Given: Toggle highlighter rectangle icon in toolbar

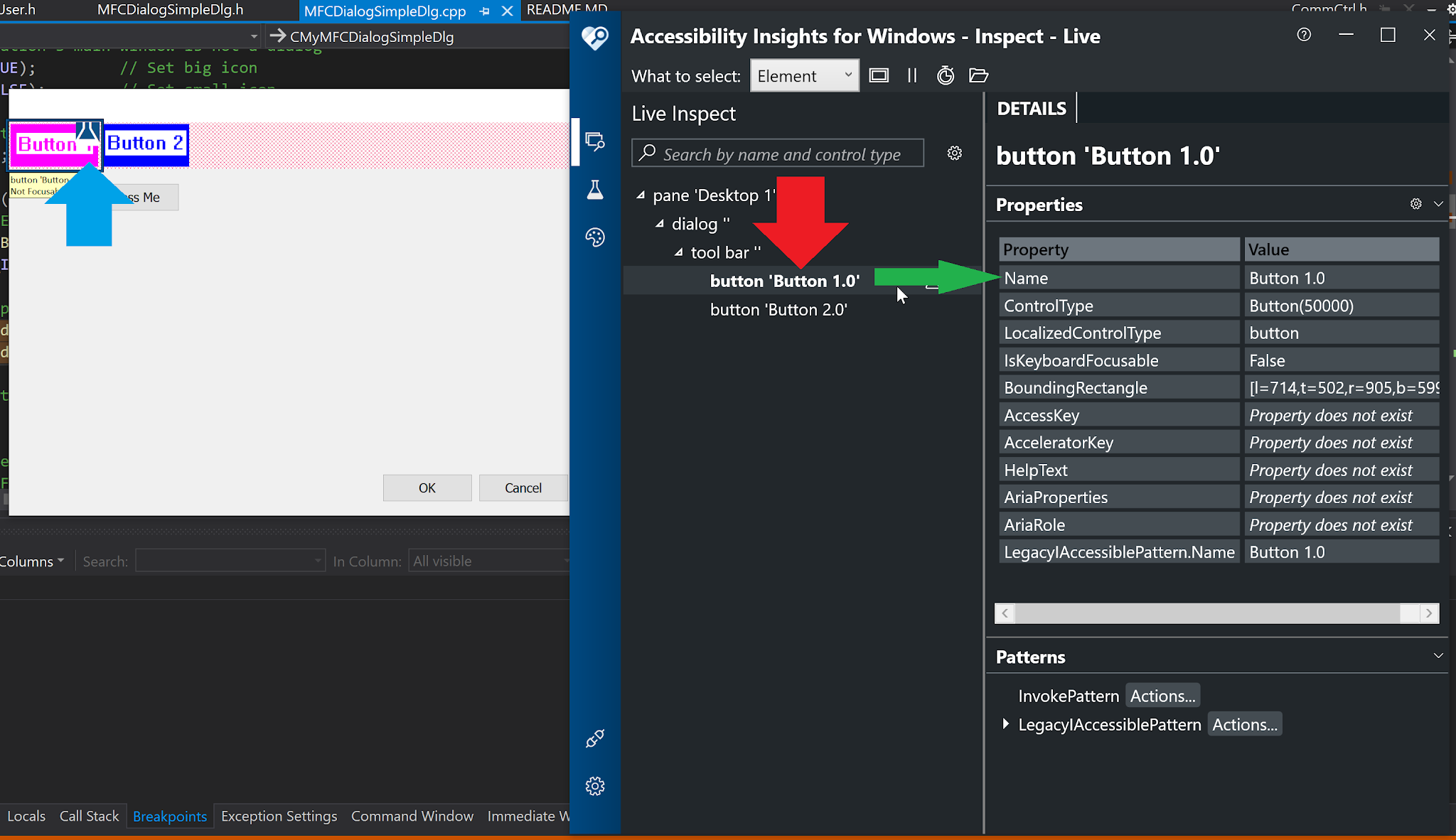Looking at the screenshot, I should coord(879,75).
